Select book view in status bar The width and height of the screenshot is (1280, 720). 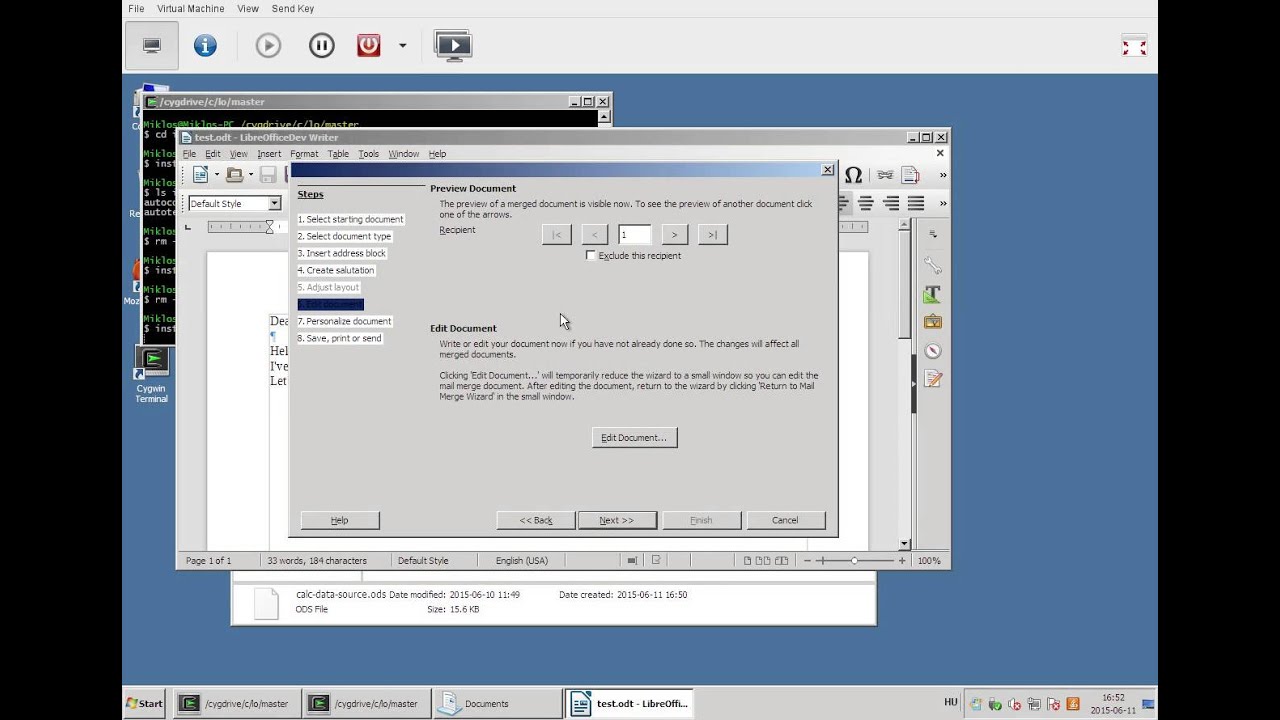[x=781, y=561]
